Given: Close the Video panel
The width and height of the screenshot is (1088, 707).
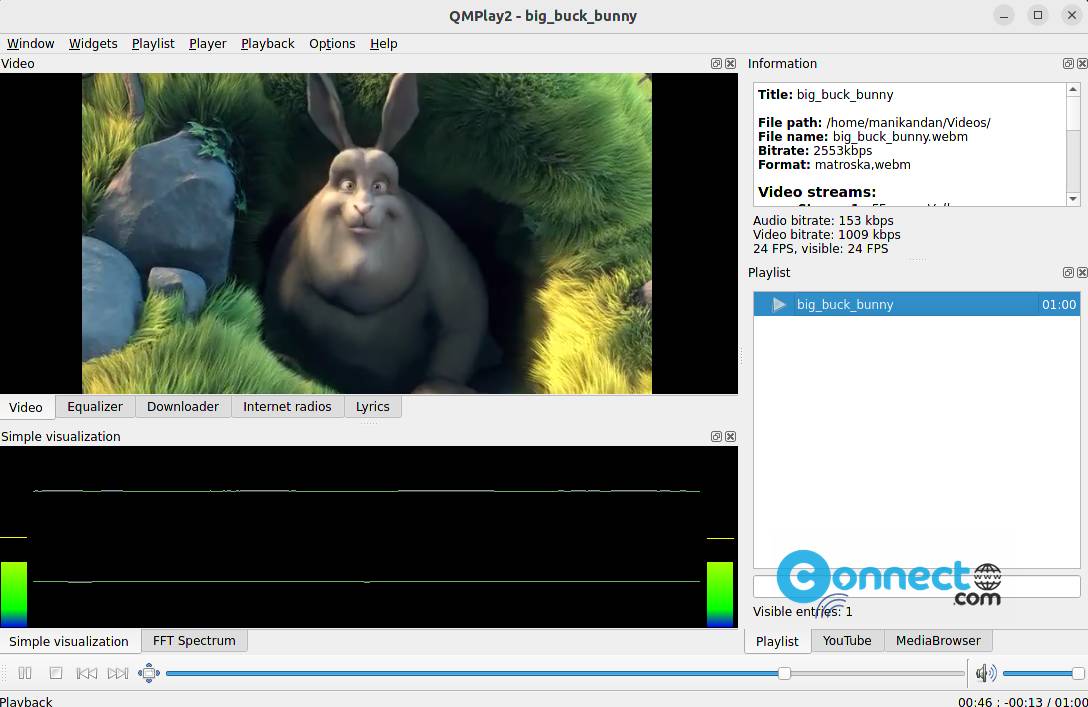Looking at the screenshot, I should (731, 63).
